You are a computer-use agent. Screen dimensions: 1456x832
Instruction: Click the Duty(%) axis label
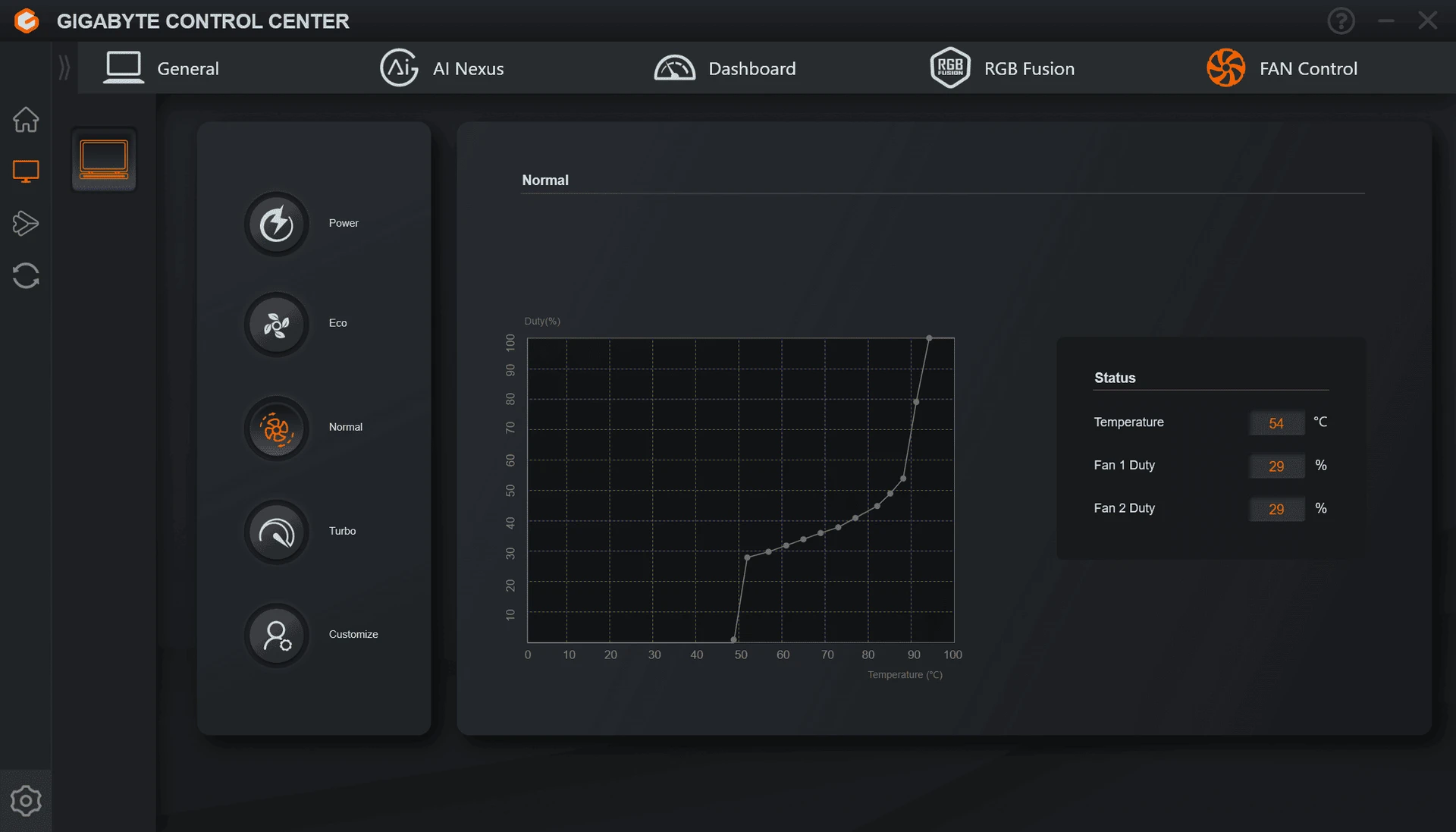(x=541, y=322)
